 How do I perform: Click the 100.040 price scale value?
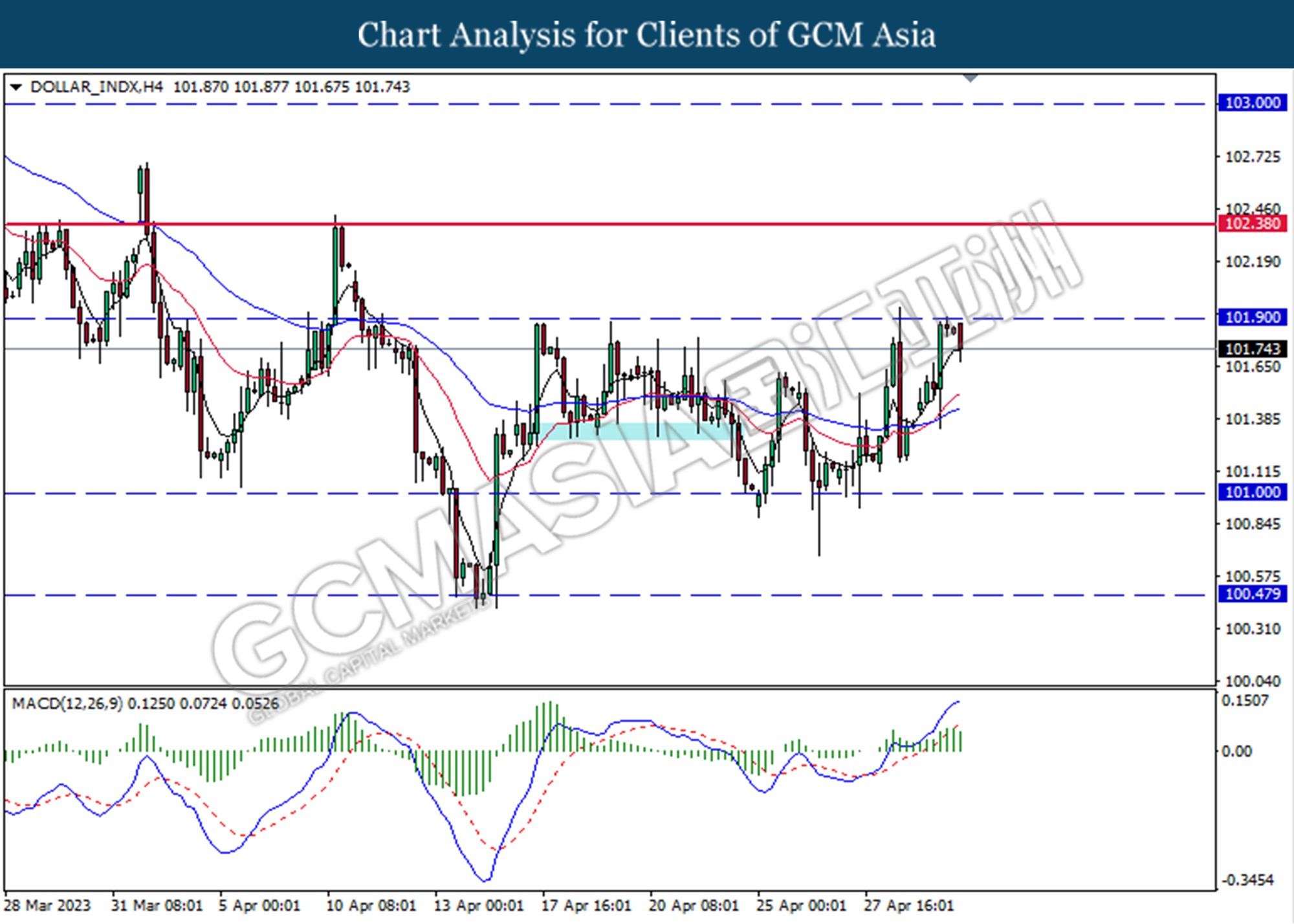[x=1253, y=681]
